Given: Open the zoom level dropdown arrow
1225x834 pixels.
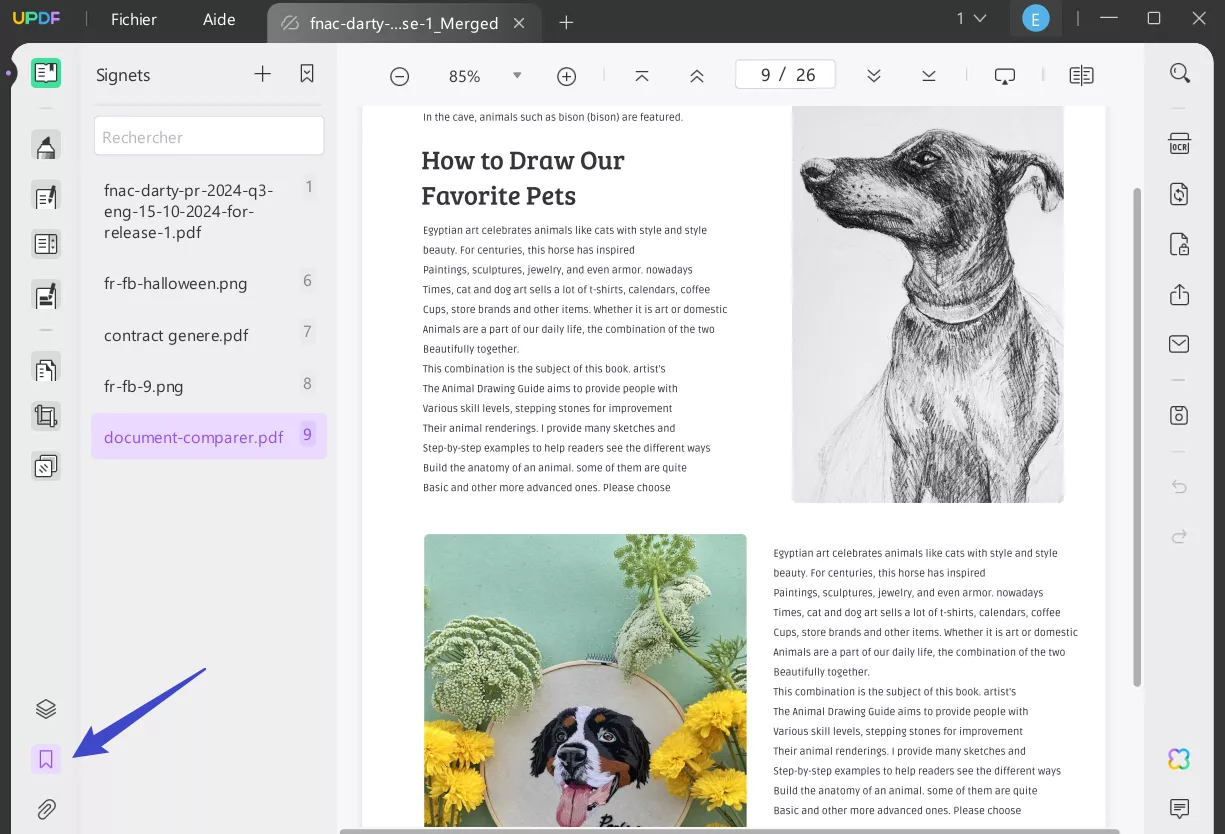Looking at the screenshot, I should (517, 76).
